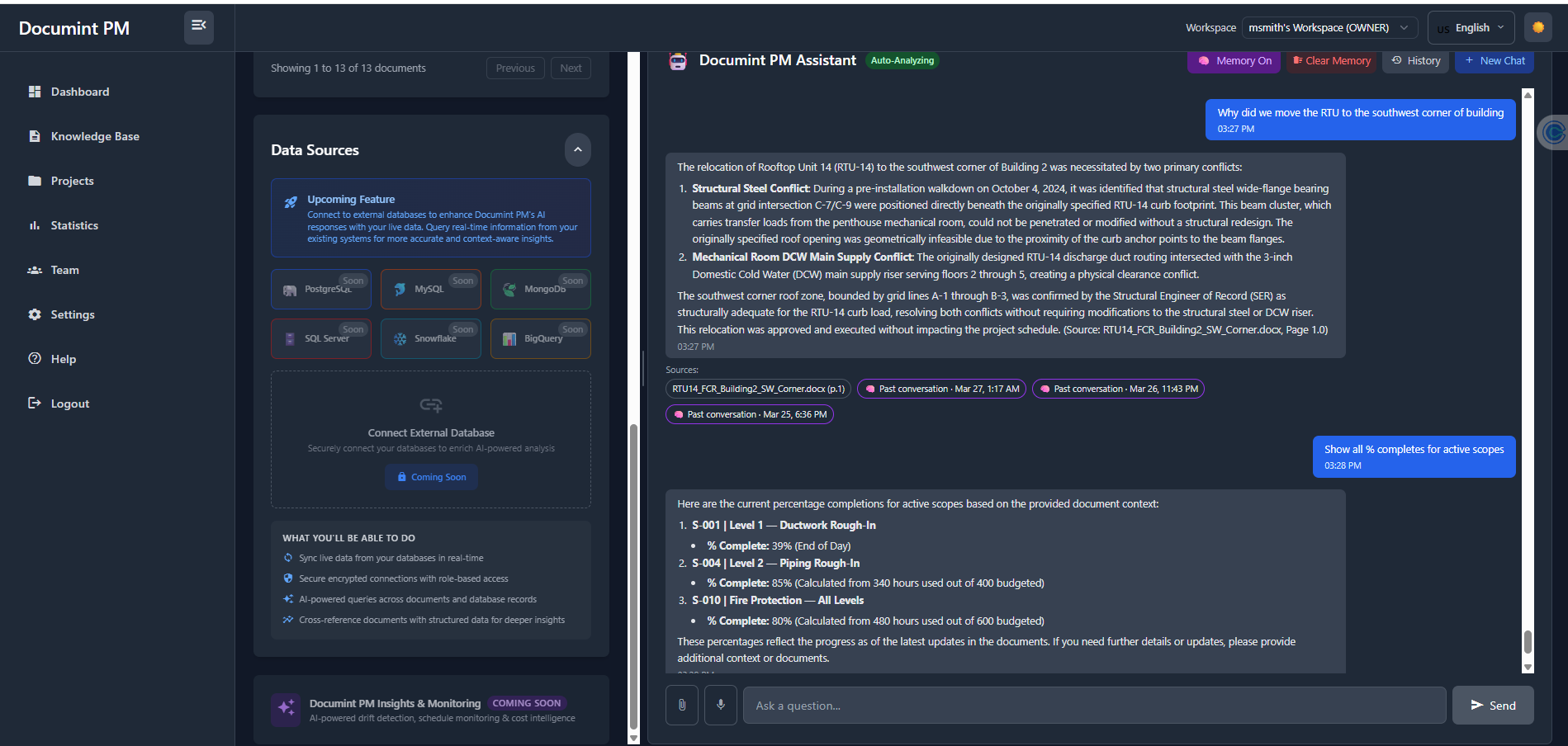Toggle the Memory On button
The image size is (1568, 746).
(x=1234, y=61)
